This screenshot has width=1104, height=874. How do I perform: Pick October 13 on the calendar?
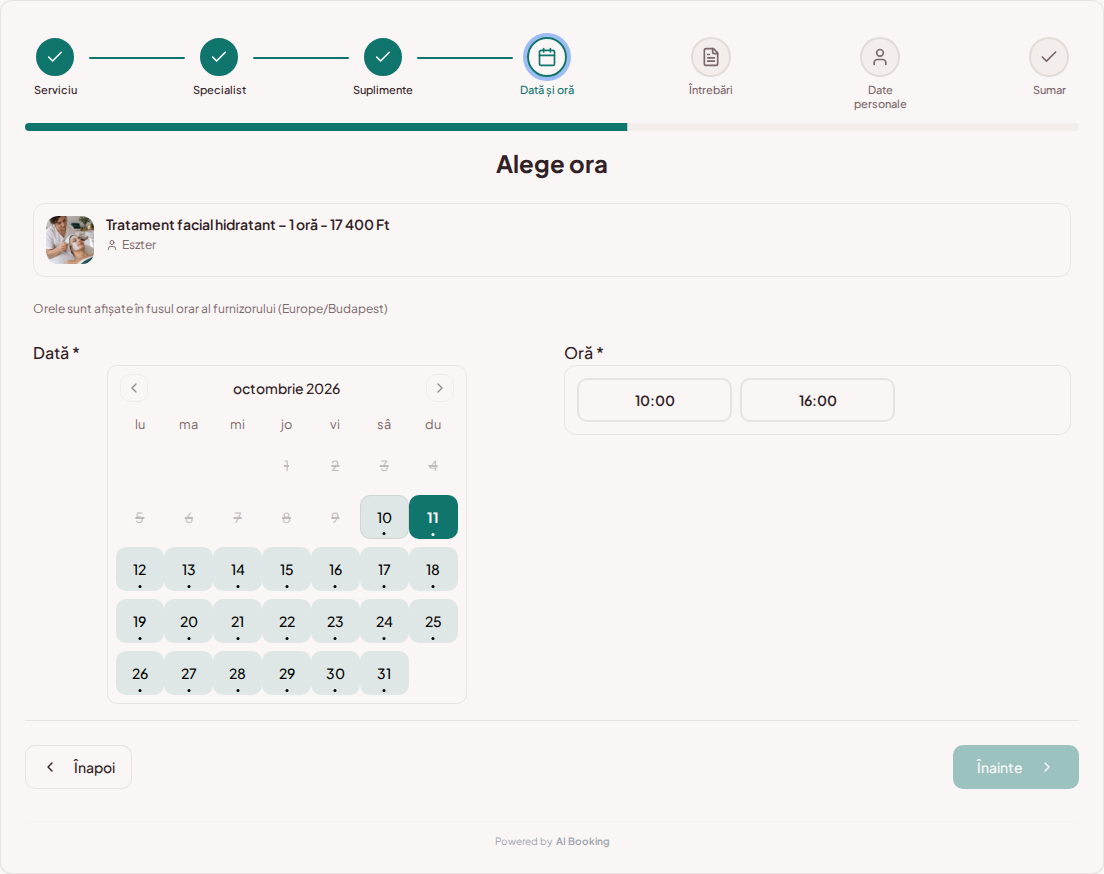pyautogui.click(x=189, y=570)
